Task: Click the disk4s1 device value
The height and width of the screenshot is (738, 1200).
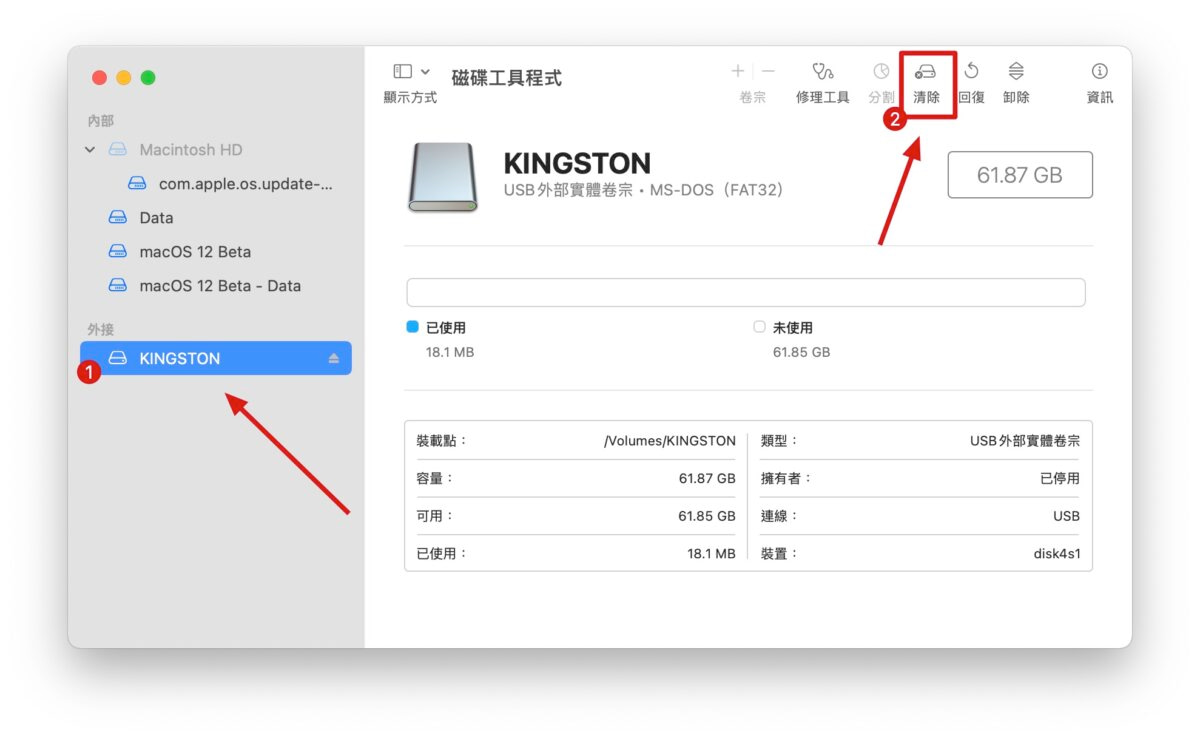Action: pyautogui.click(x=1057, y=553)
